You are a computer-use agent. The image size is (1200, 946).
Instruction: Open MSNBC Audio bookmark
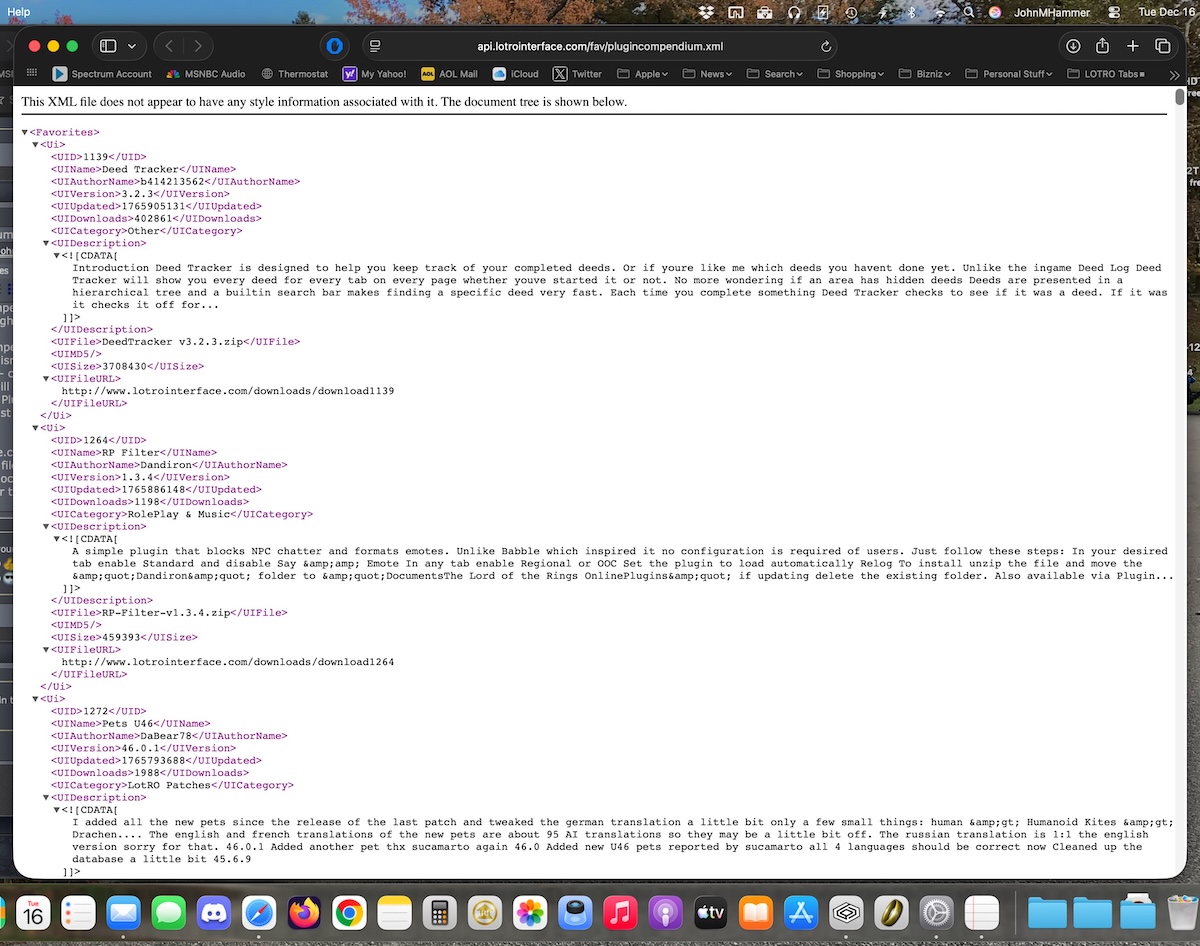[205, 74]
